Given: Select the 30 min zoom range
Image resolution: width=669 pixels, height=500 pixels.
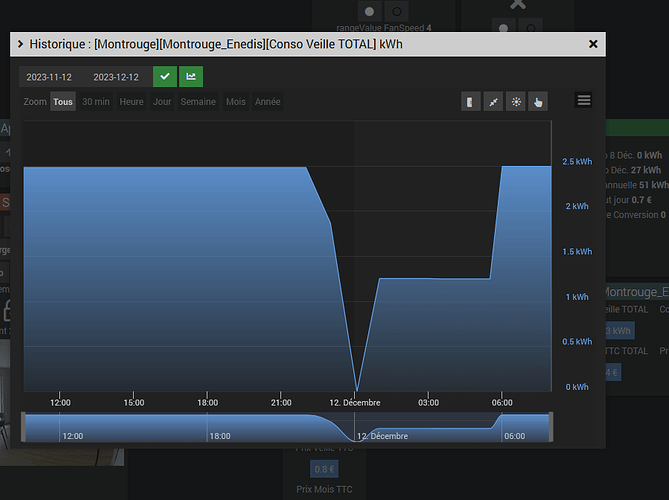Looking at the screenshot, I should click(x=96, y=102).
